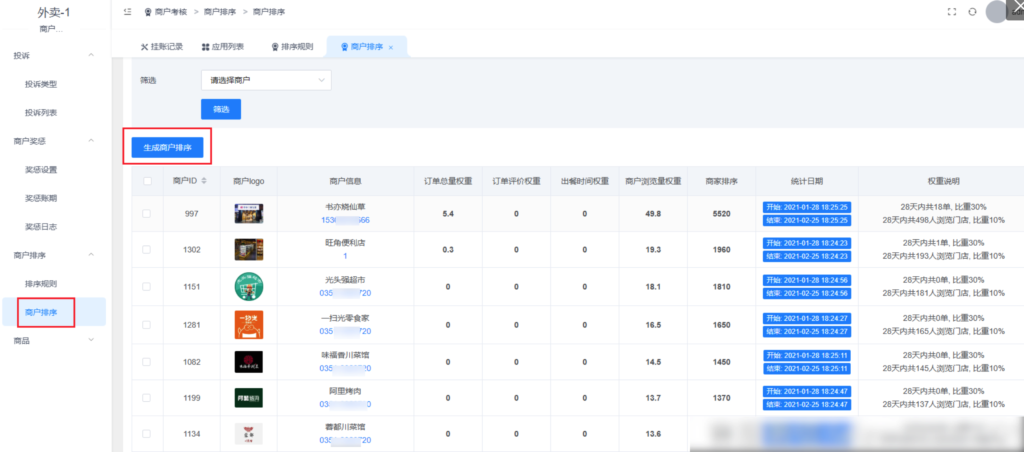Open logo thumbnail of 旺角便利店
The image size is (1024, 452).
click(x=249, y=250)
